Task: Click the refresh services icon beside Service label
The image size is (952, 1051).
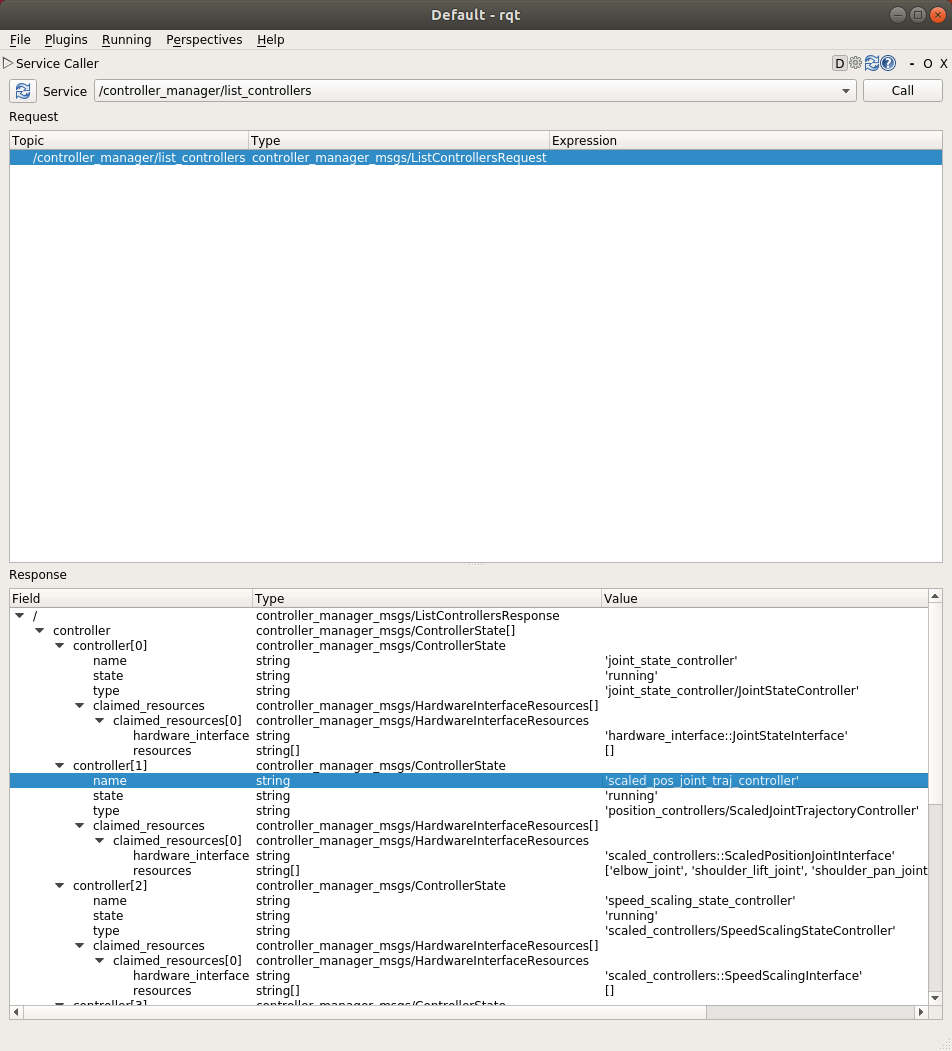Action: (23, 90)
